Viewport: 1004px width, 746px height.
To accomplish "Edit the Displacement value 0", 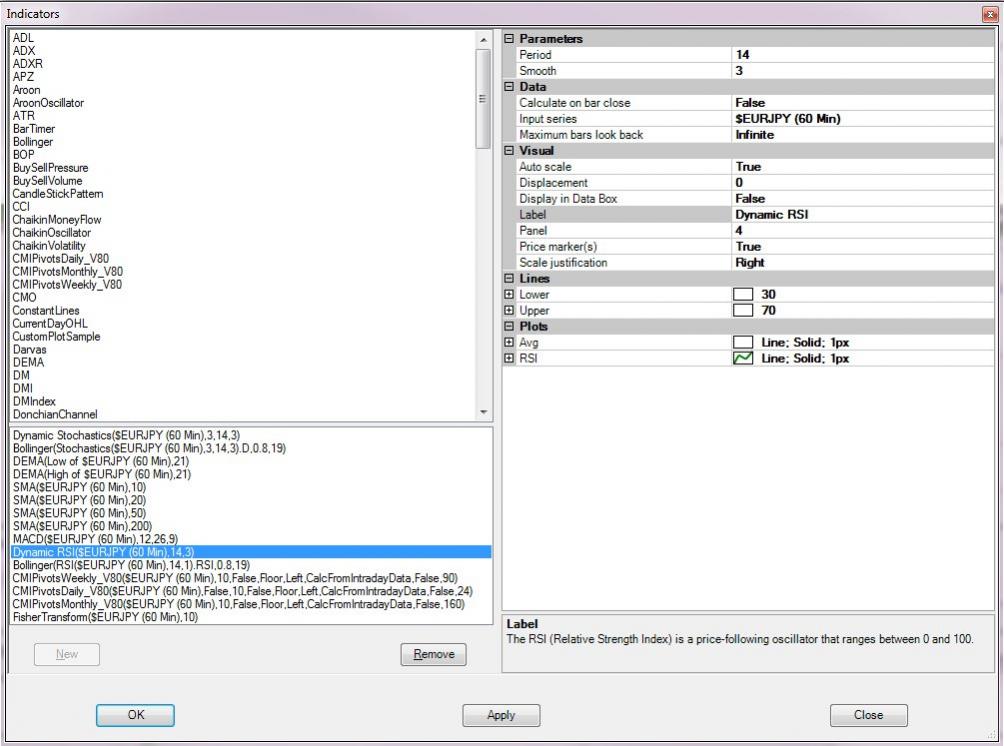I will click(862, 182).
